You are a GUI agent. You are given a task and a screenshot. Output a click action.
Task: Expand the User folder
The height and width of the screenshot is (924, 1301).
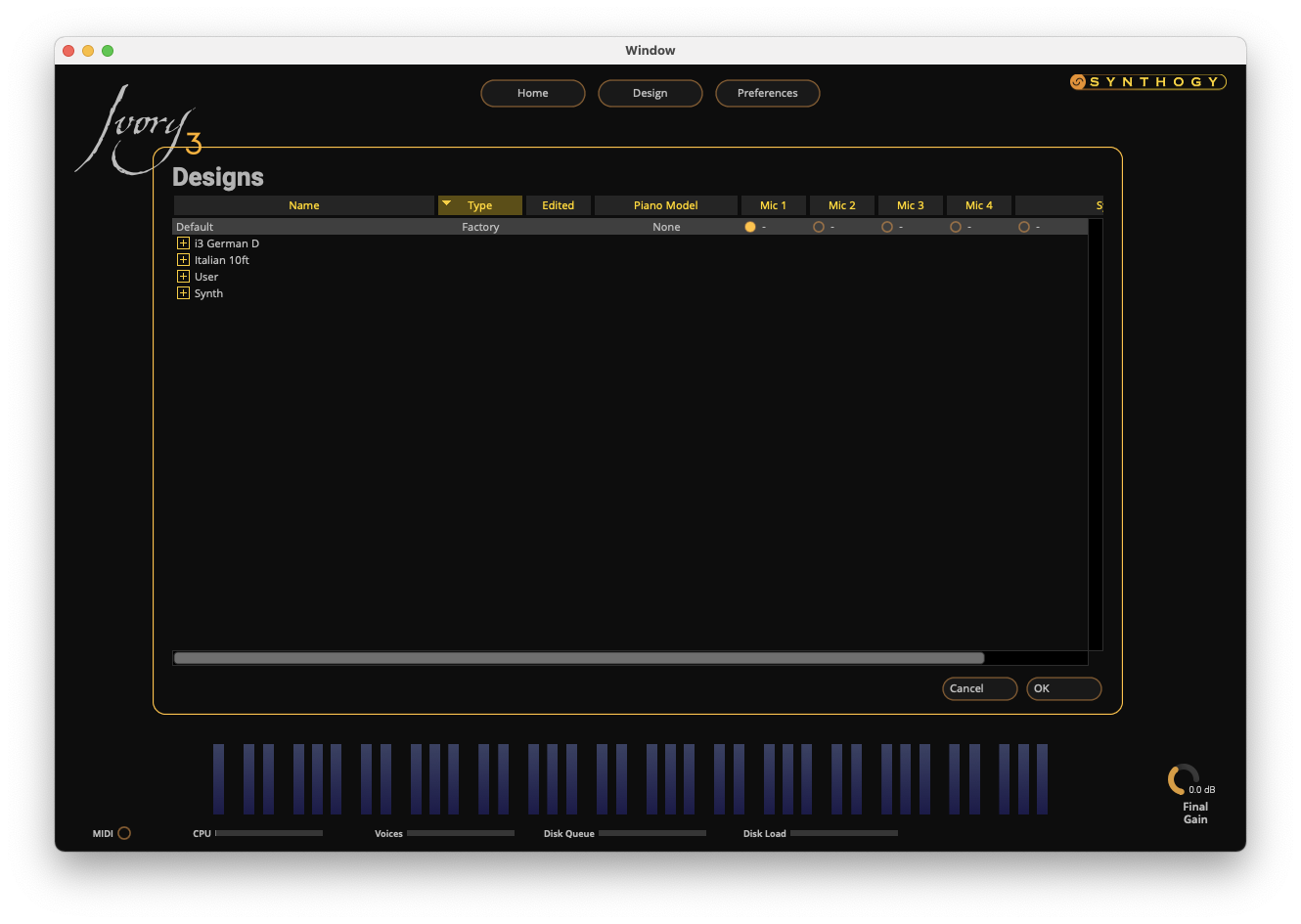(x=183, y=277)
